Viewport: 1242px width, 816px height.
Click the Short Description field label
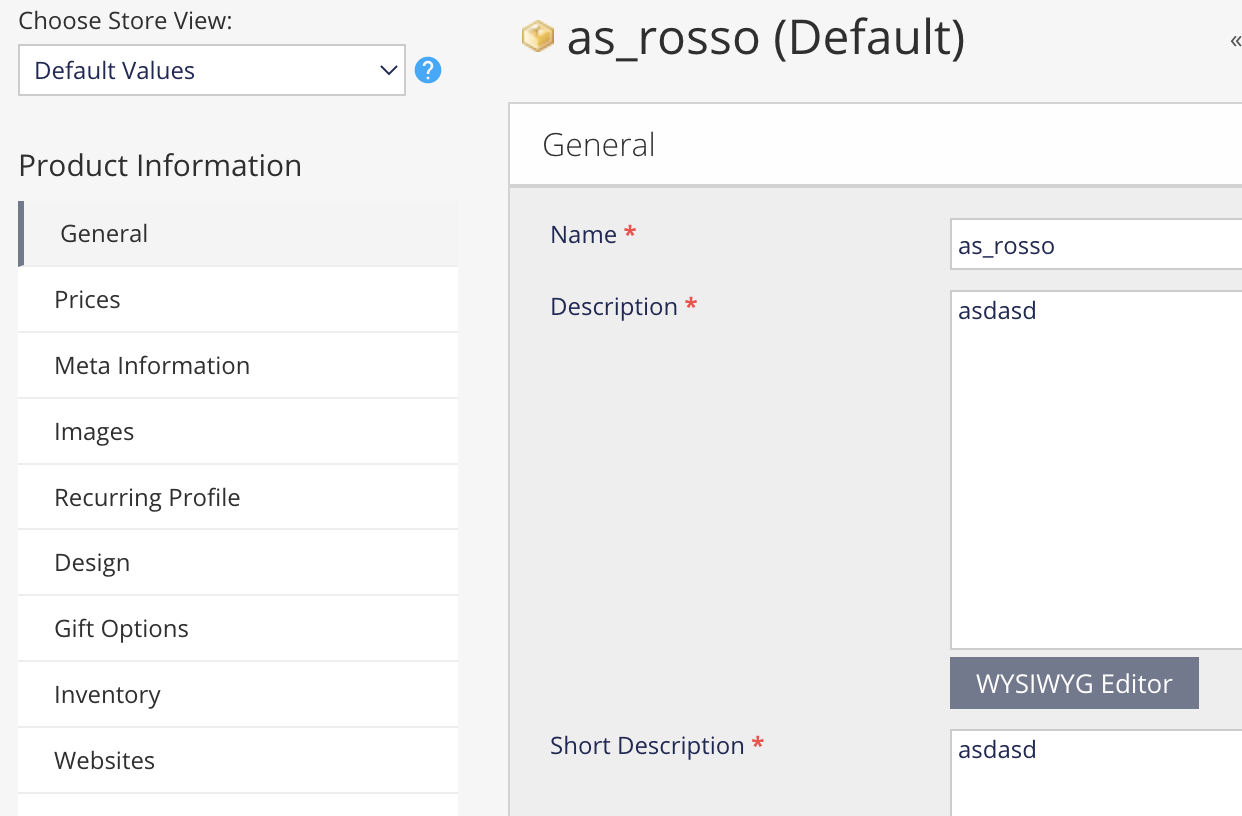pos(647,746)
